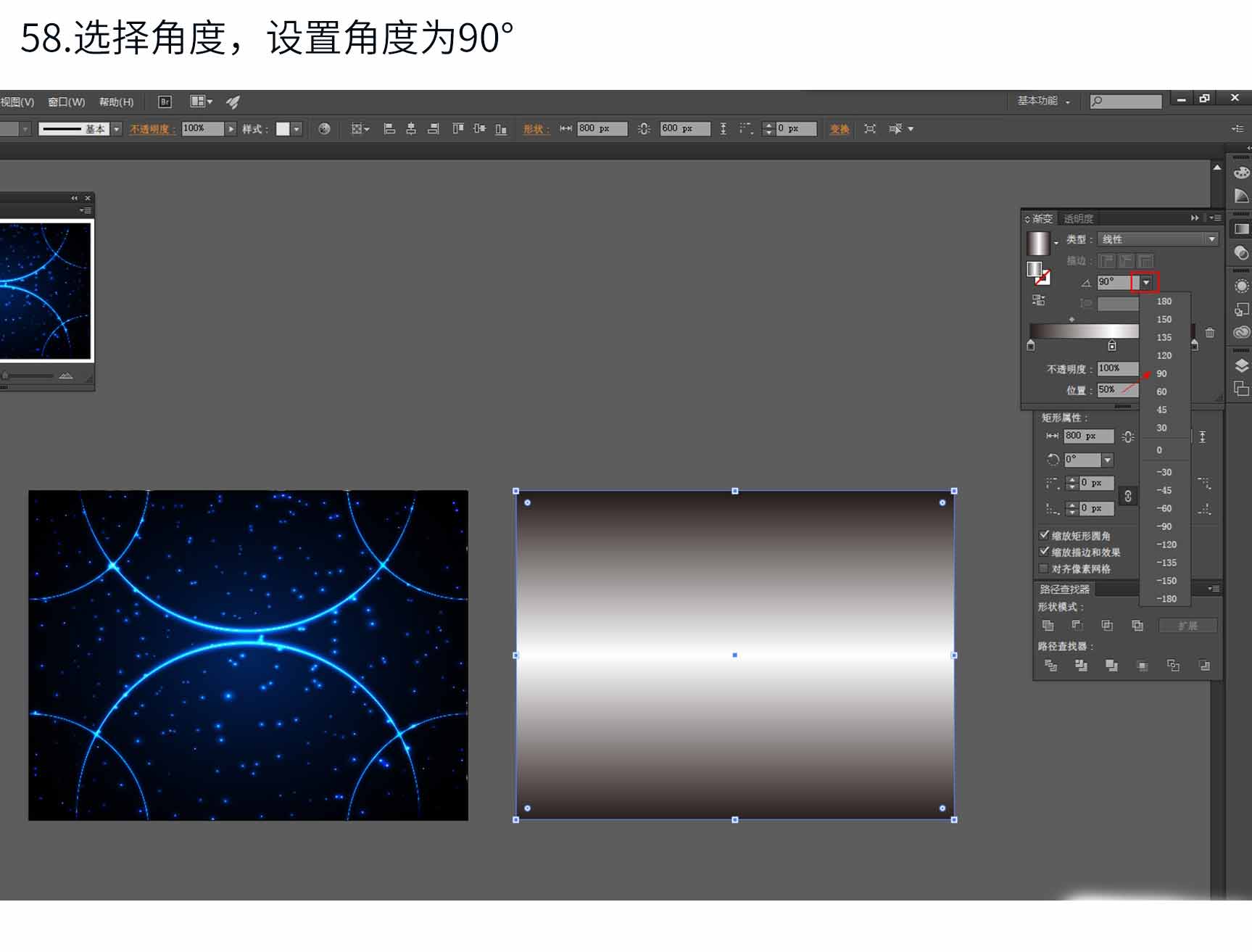Viewport: 1252px width, 952px height.
Task: Open the align-to options dropdown
Action: click(360, 129)
